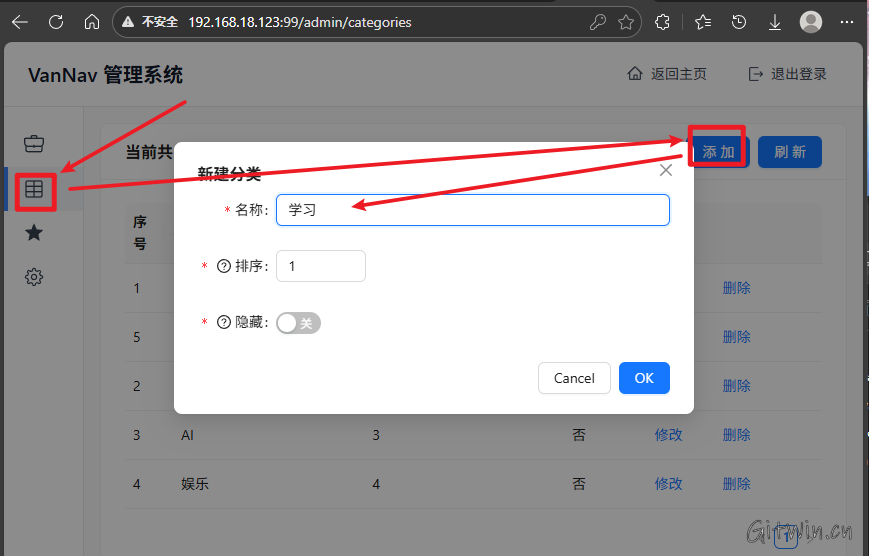Open the star favorites sidebar icon
869x556 pixels.
coord(34,233)
